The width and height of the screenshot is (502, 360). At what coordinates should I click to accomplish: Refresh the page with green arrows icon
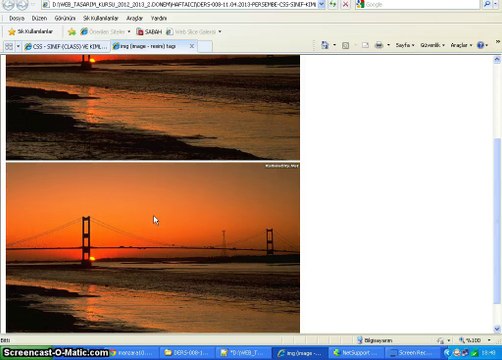(333, 4)
